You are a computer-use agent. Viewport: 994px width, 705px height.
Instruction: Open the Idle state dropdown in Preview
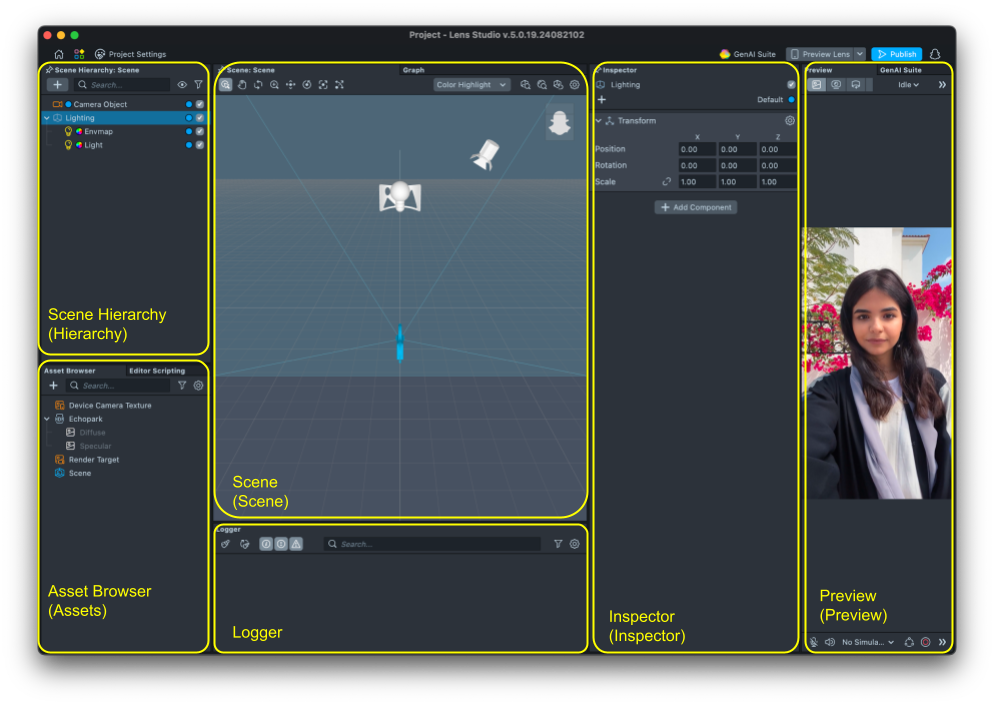(x=908, y=85)
